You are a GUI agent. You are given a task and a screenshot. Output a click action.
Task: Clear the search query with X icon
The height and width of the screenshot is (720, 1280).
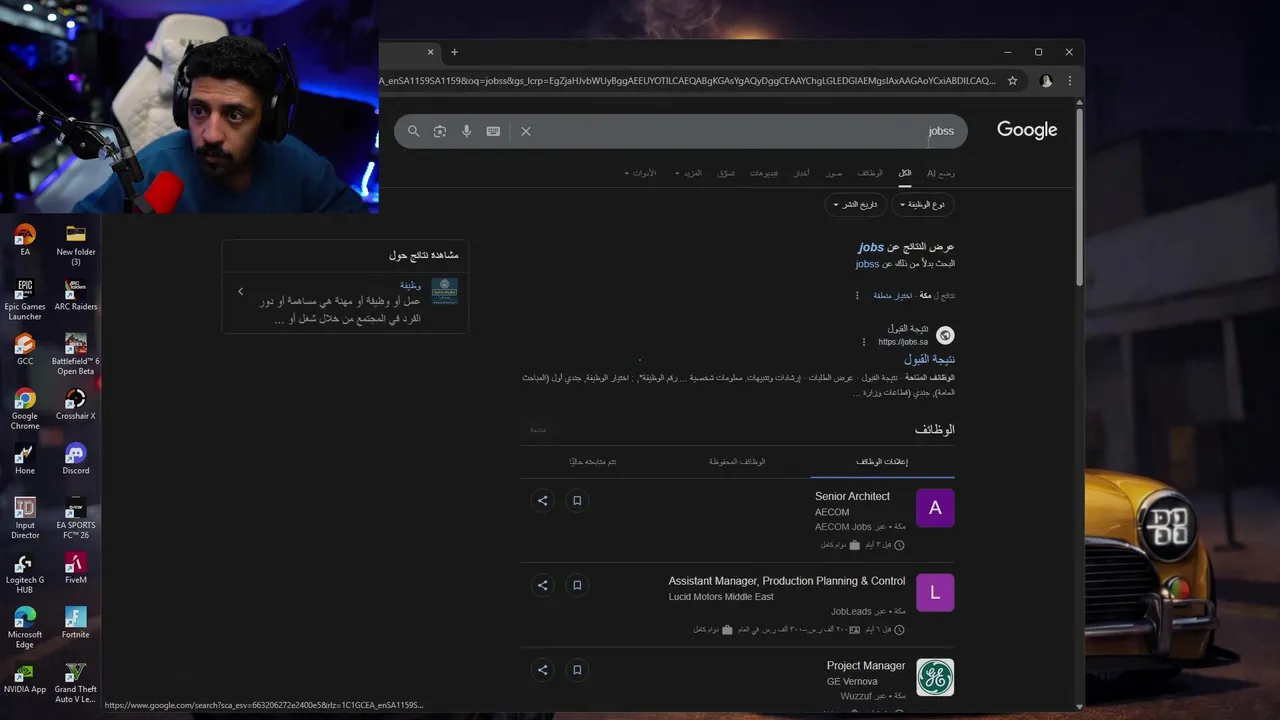click(x=526, y=131)
